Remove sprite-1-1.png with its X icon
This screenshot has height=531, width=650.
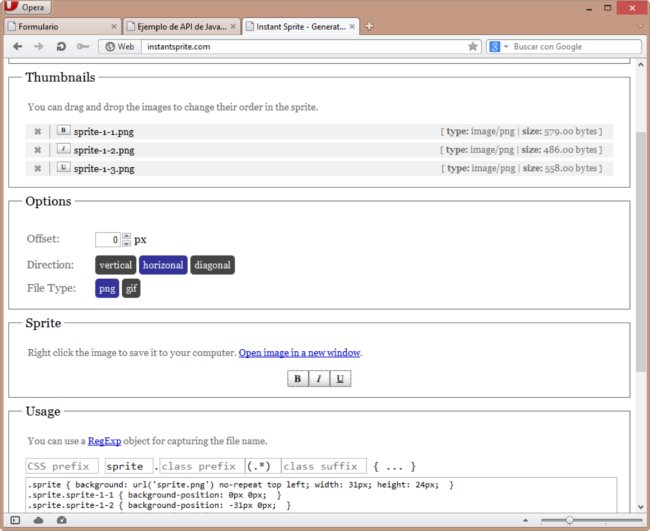point(38,131)
